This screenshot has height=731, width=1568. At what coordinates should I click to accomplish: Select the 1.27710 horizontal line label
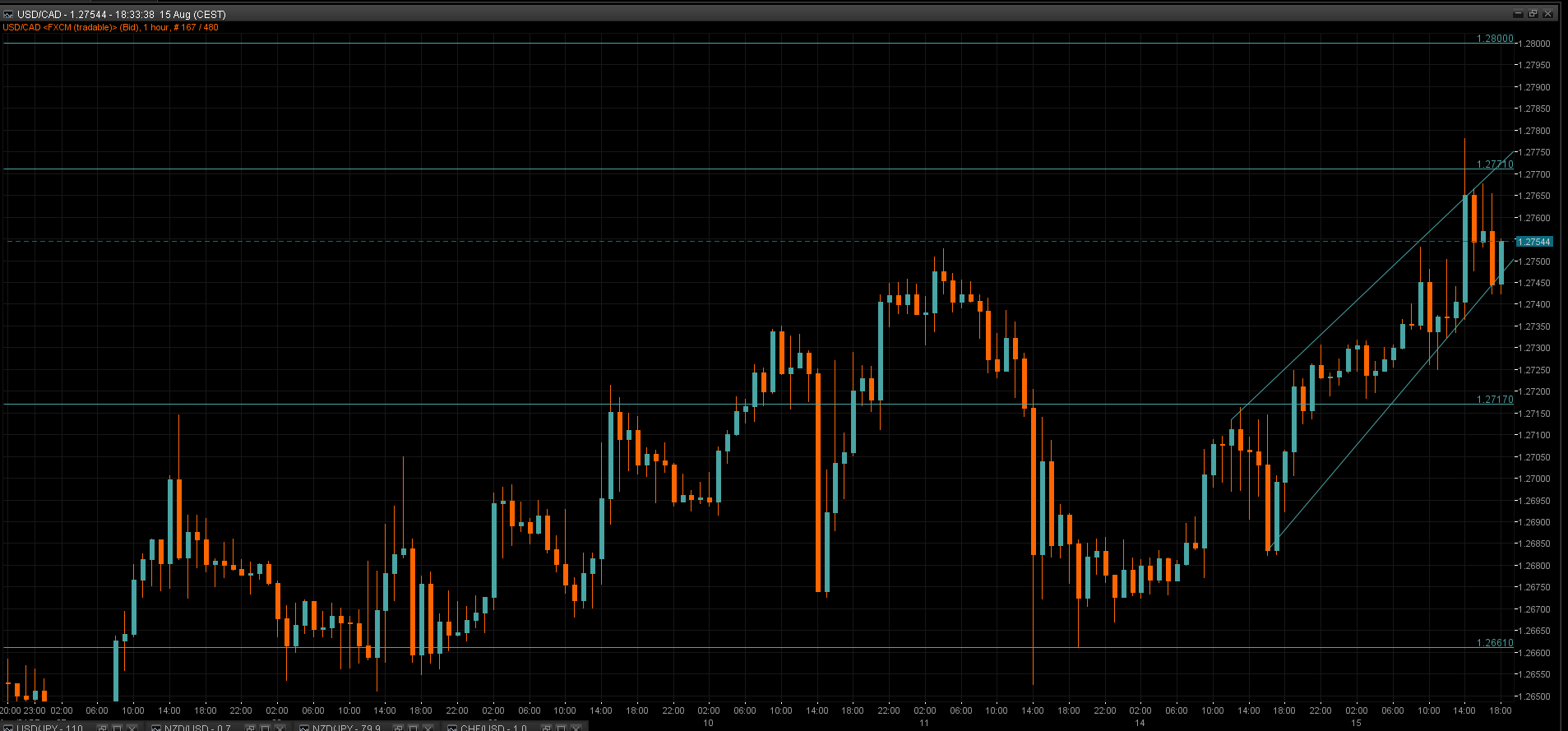click(x=1495, y=164)
